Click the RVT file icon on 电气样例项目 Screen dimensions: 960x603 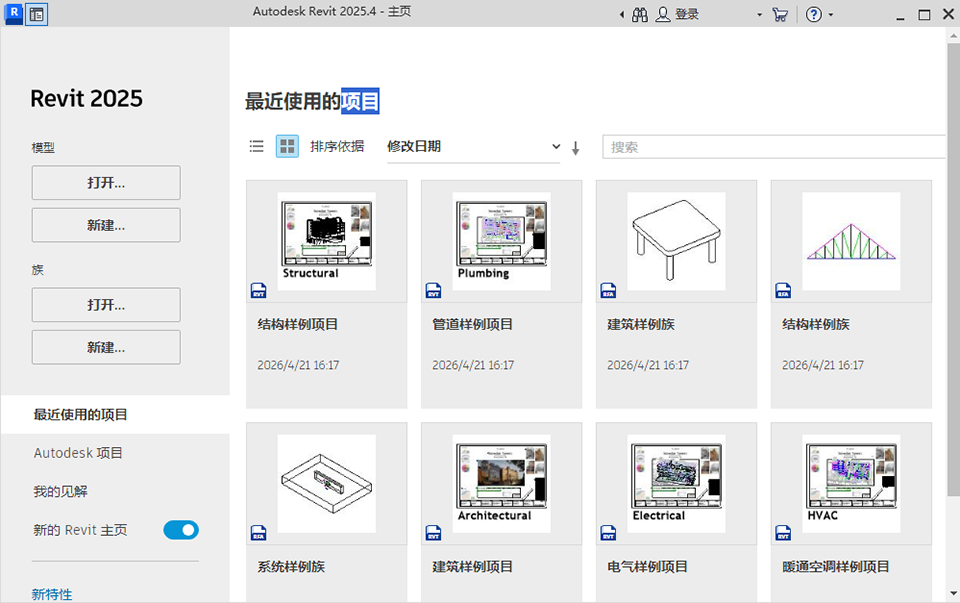(608, 533)
